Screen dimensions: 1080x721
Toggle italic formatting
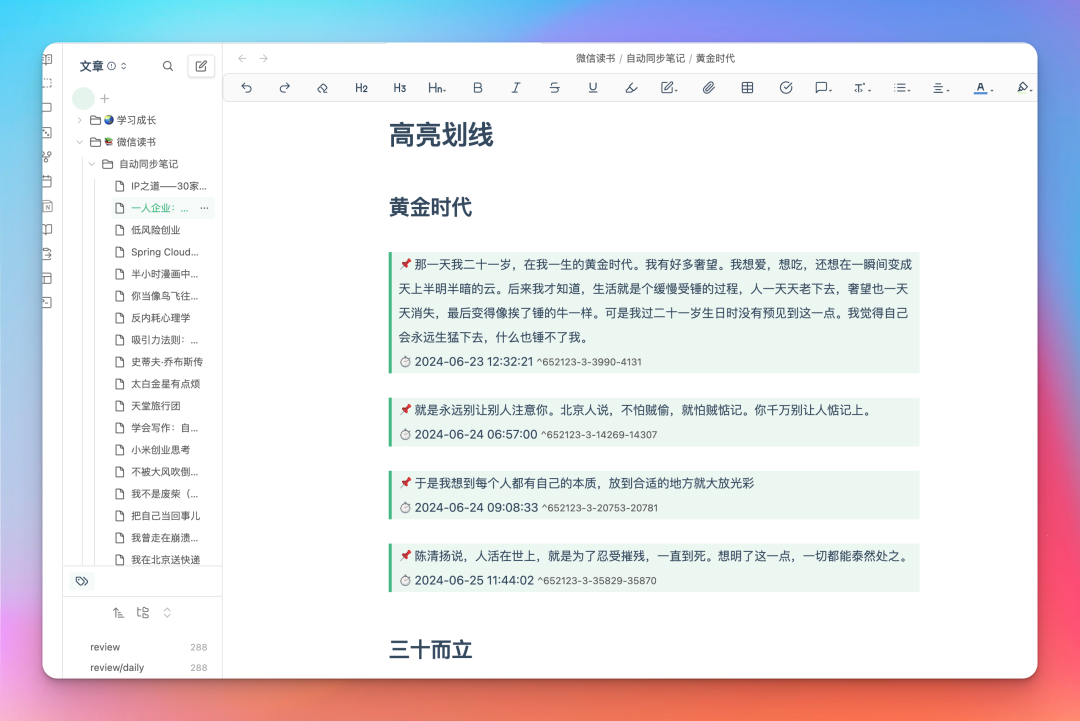[516, 88]
